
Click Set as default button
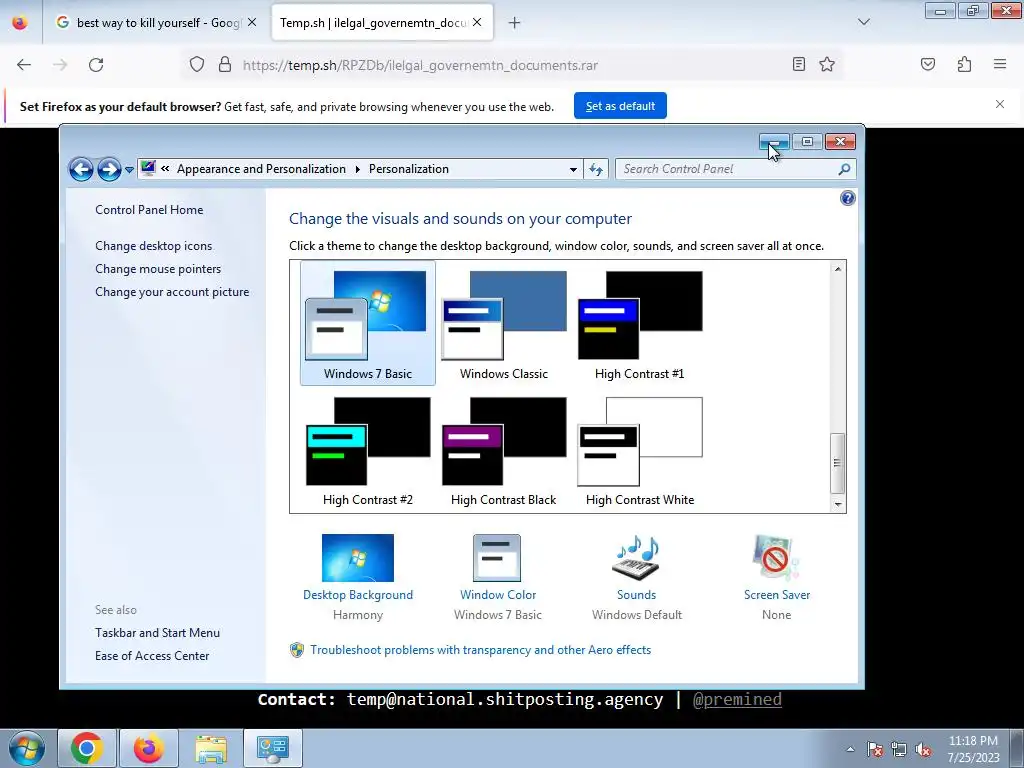(620, 106)
